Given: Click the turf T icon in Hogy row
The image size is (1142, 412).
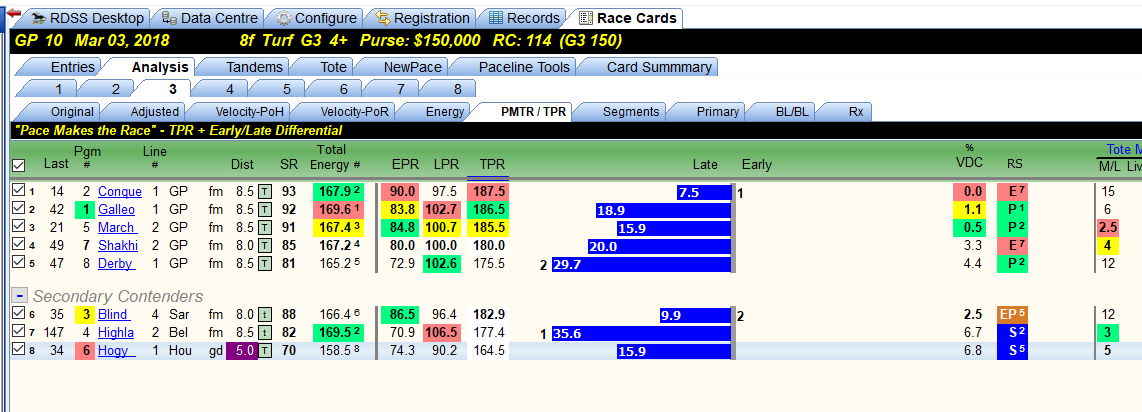Looking at the screenshot, I should click(265, 351).
